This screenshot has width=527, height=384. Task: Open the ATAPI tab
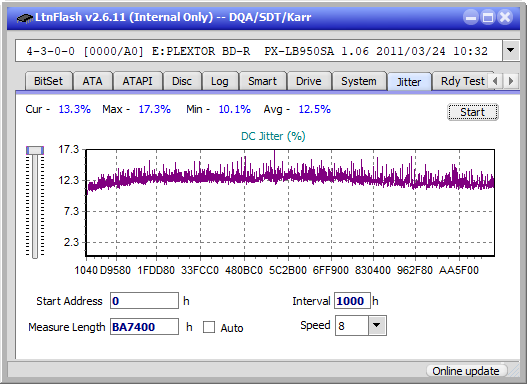click(x=137, y=81)
